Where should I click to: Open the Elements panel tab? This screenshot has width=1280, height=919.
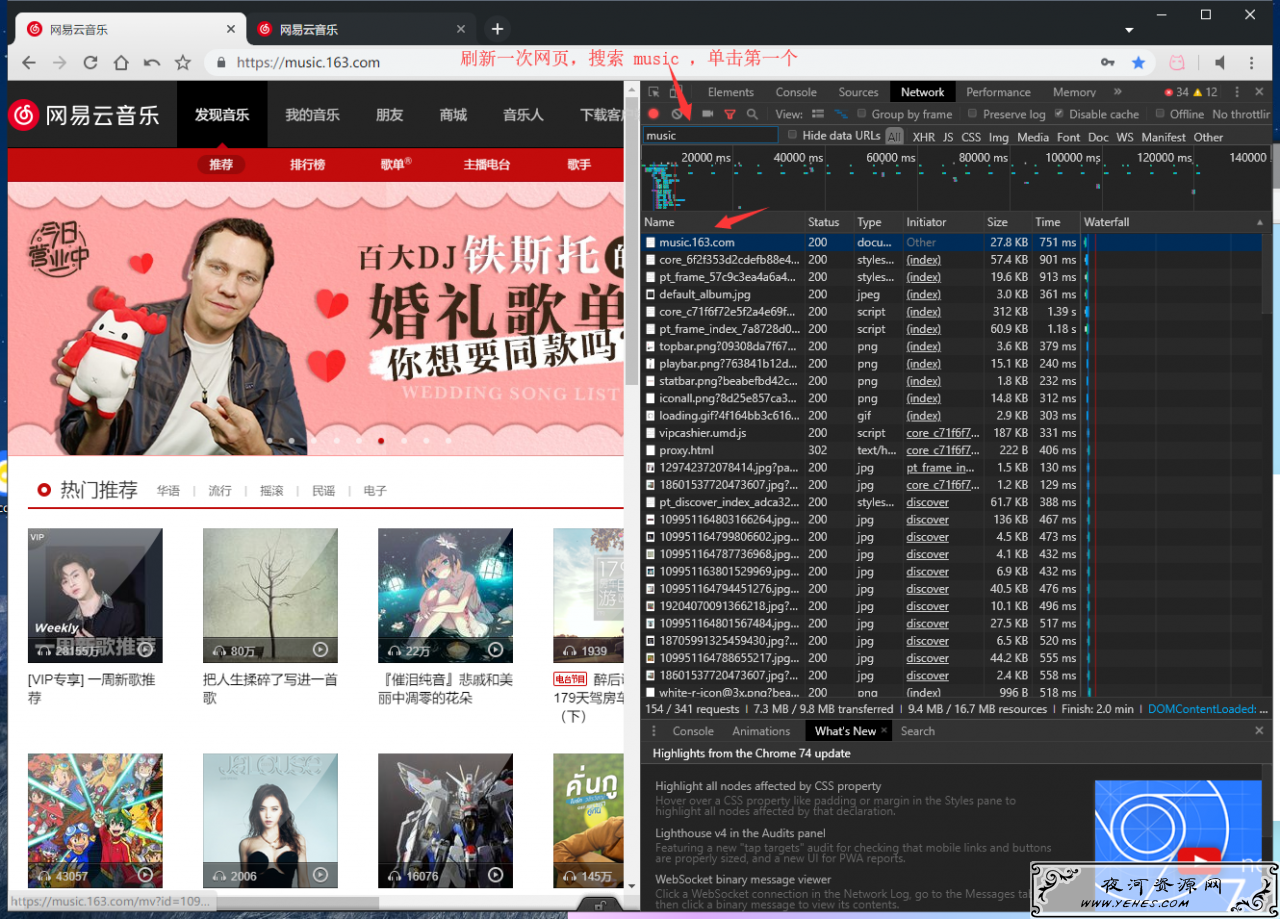coord(731,92)
